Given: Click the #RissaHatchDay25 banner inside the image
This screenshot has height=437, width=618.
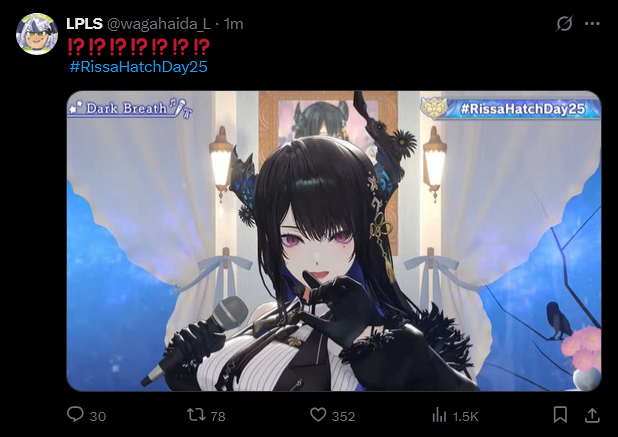Looking at the screenshot, I should coord(511,108).
